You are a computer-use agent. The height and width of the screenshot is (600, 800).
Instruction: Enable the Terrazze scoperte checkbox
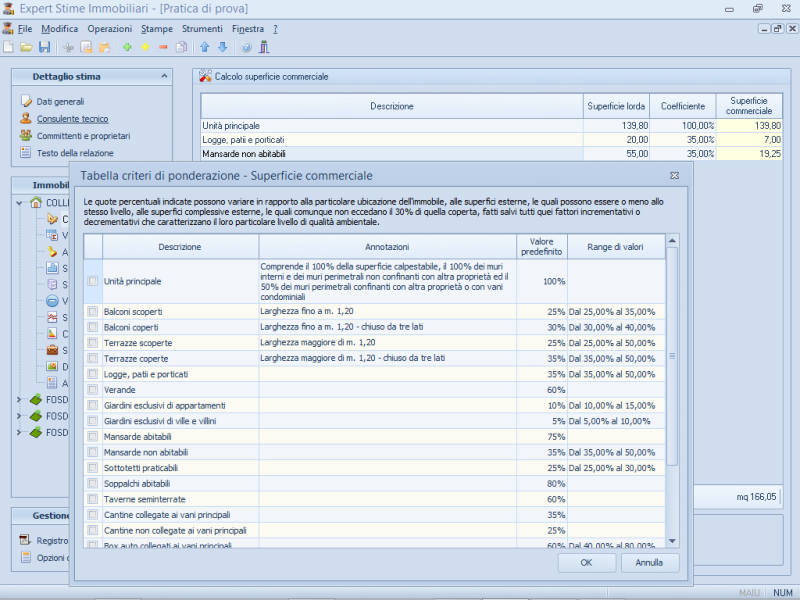click(x=92, y=343)
